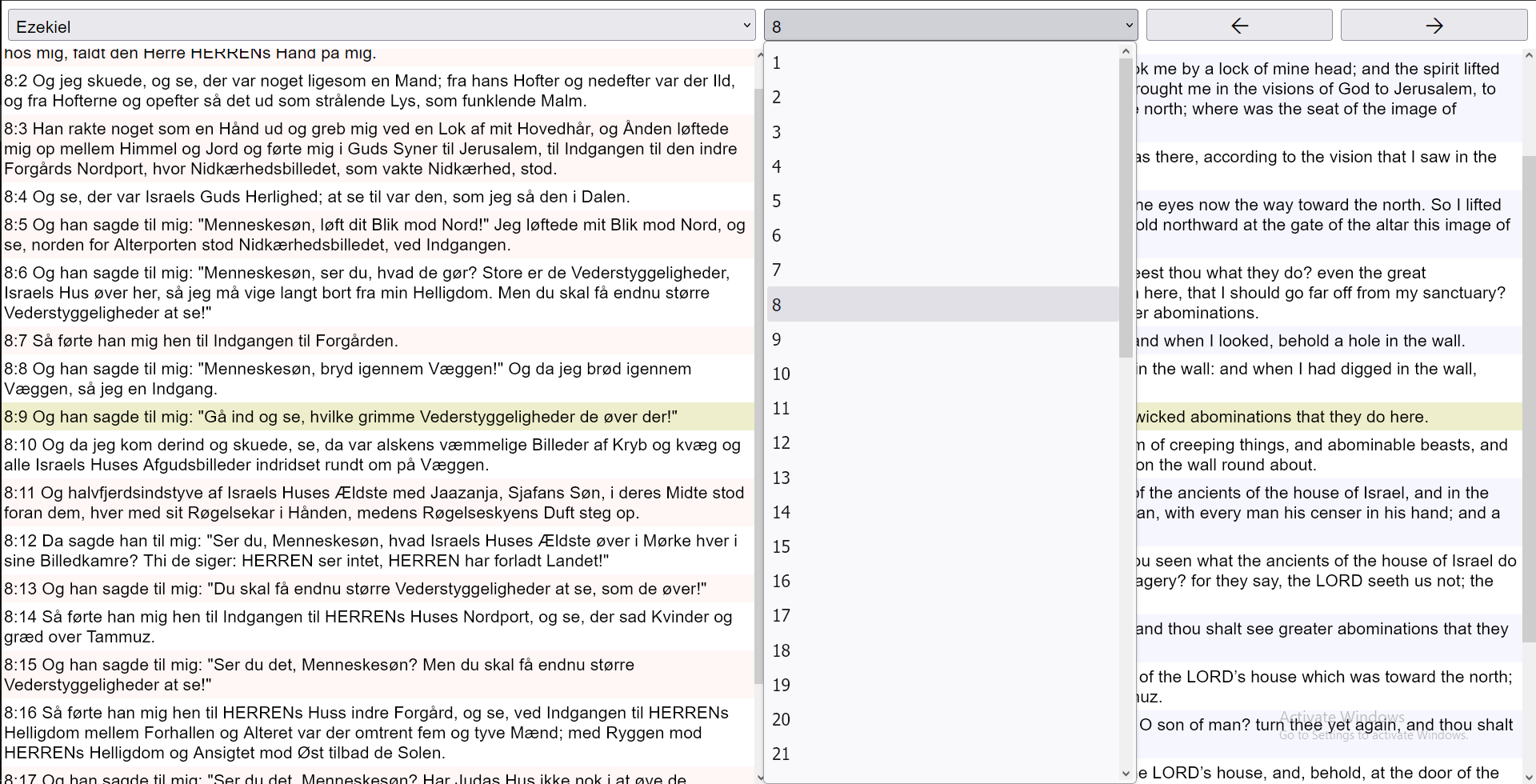Image resolution: width=1536 pixels, height=784 pixels.
Task: Click English verse mentioning 'creeping things'
Action: click(x=1328, y=454)
